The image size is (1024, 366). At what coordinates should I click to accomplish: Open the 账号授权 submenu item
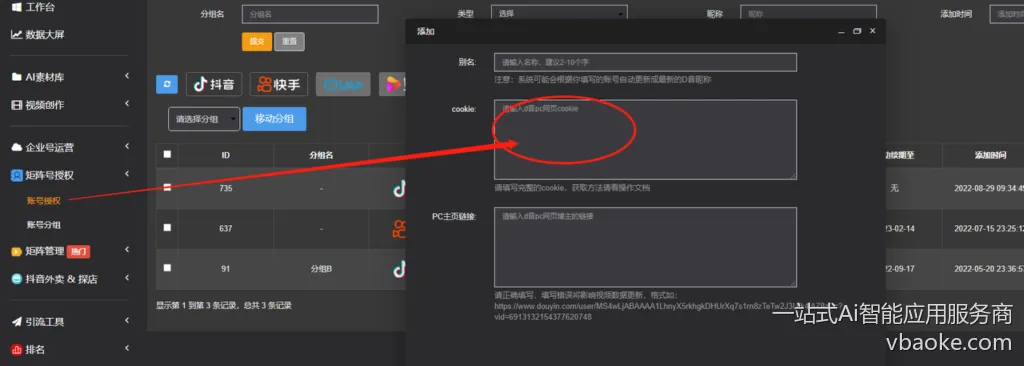44,201
